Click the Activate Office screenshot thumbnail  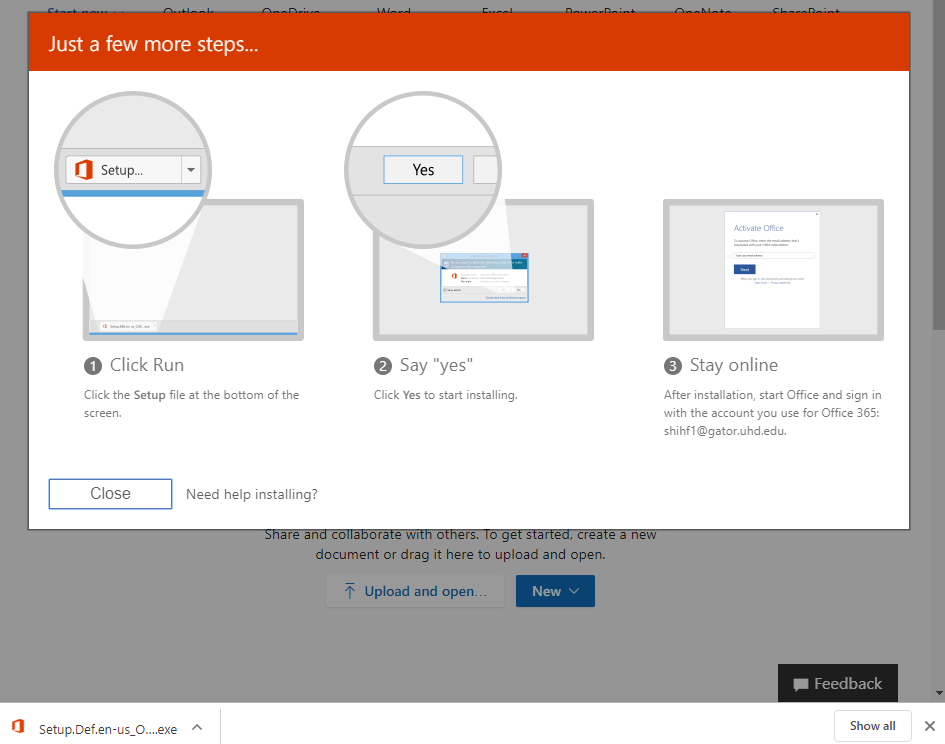pyautogui.click(x=772, y=270)
